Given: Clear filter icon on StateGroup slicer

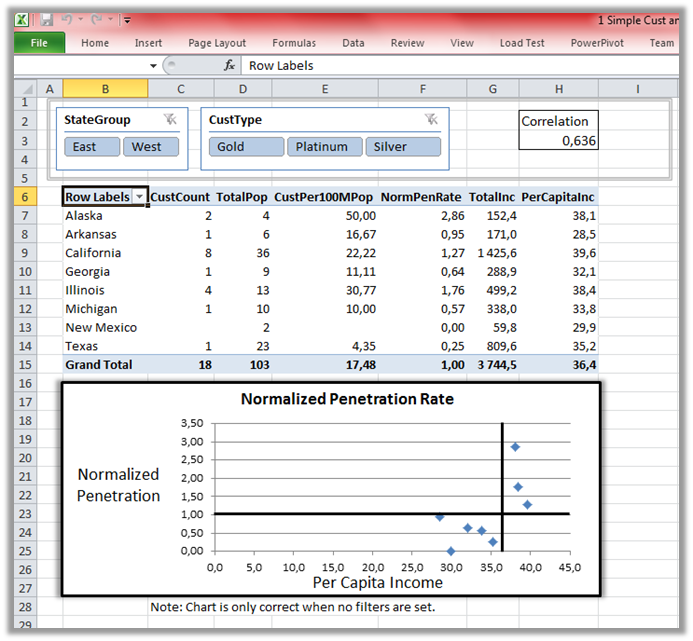Looking at the screenshot, I should tap(170, 120).
